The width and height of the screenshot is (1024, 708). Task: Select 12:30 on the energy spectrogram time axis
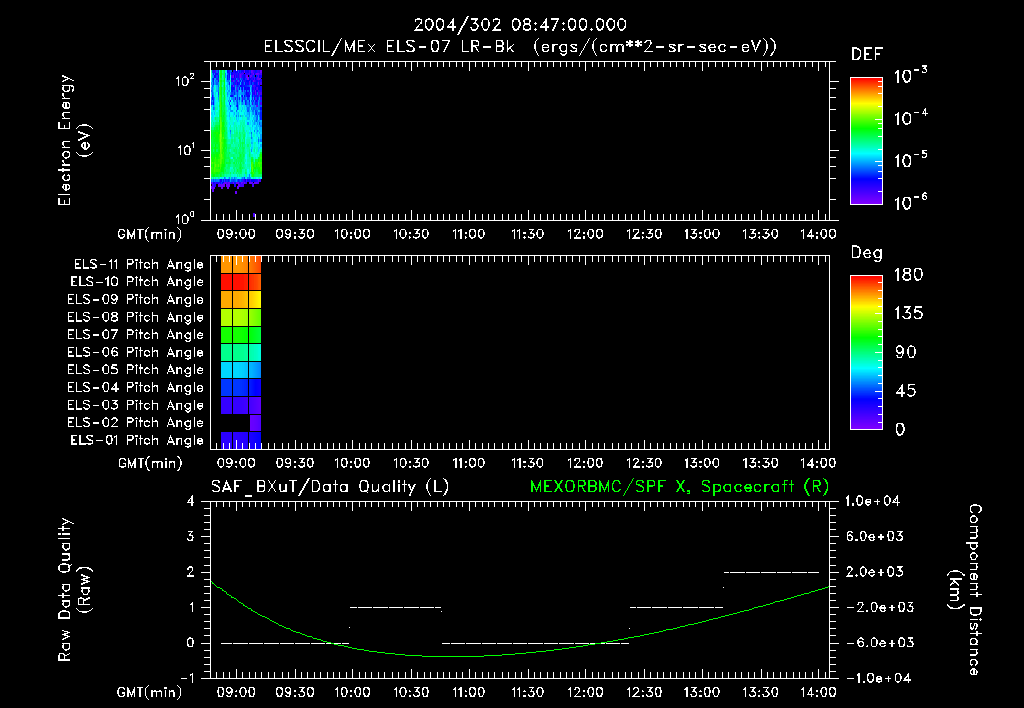click(643, 234)
